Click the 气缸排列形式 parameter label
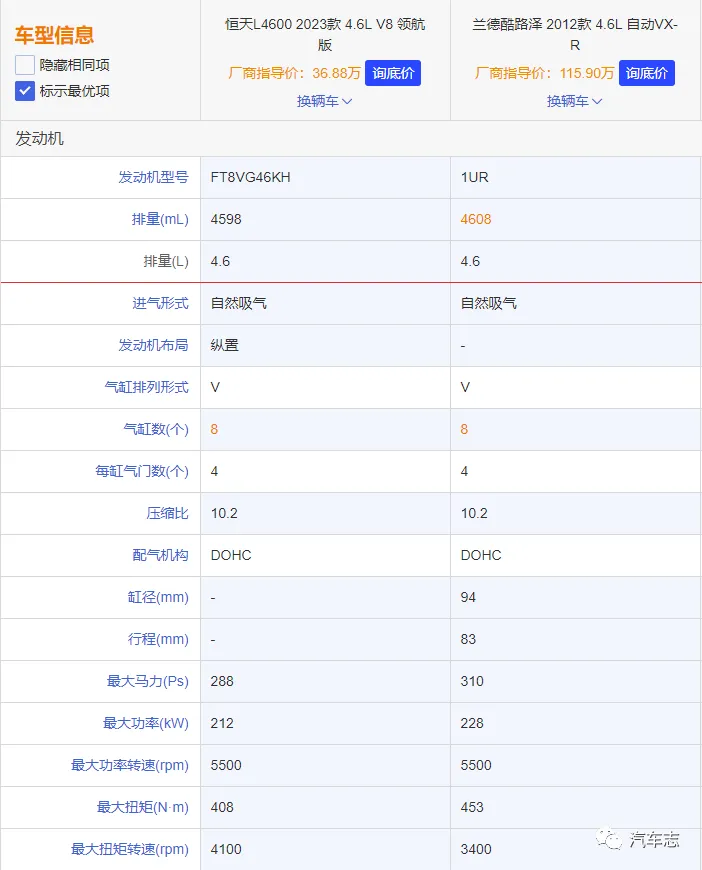Image resolution: width=702 pixels, height=870 pixels. (x=147, y=387)
